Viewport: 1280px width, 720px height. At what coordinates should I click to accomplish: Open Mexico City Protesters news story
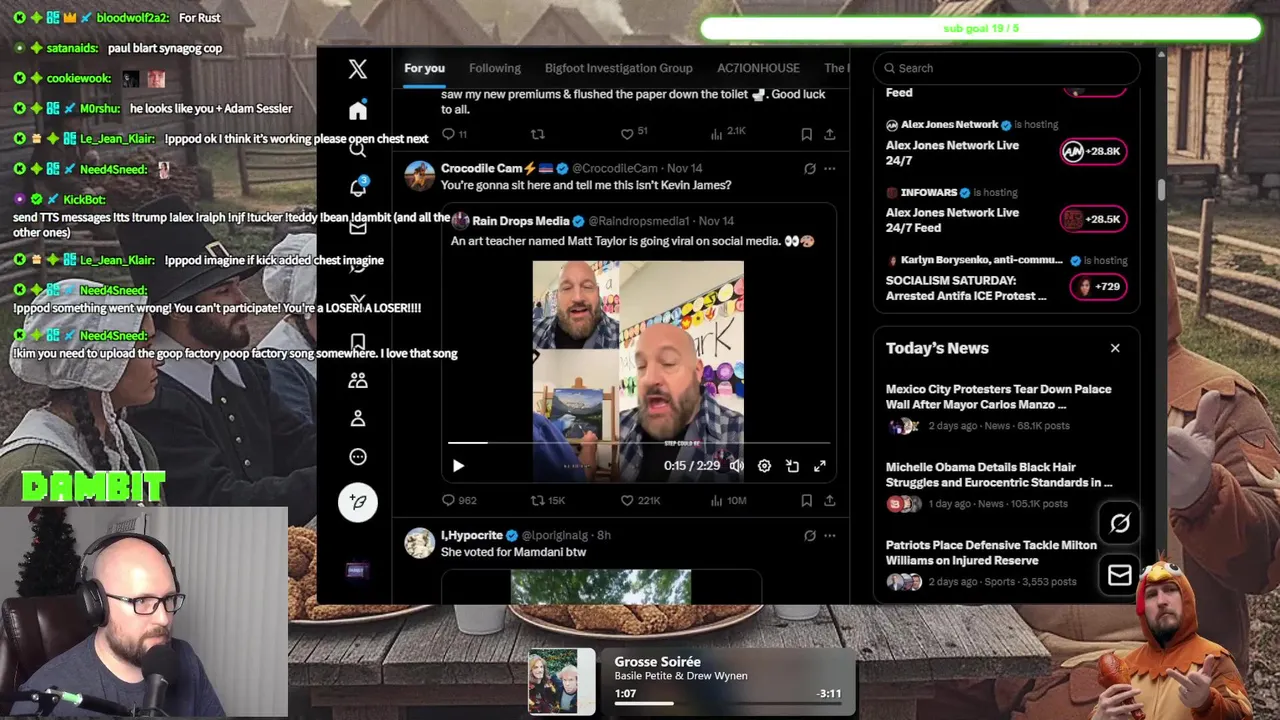[x=1006, y=407]
